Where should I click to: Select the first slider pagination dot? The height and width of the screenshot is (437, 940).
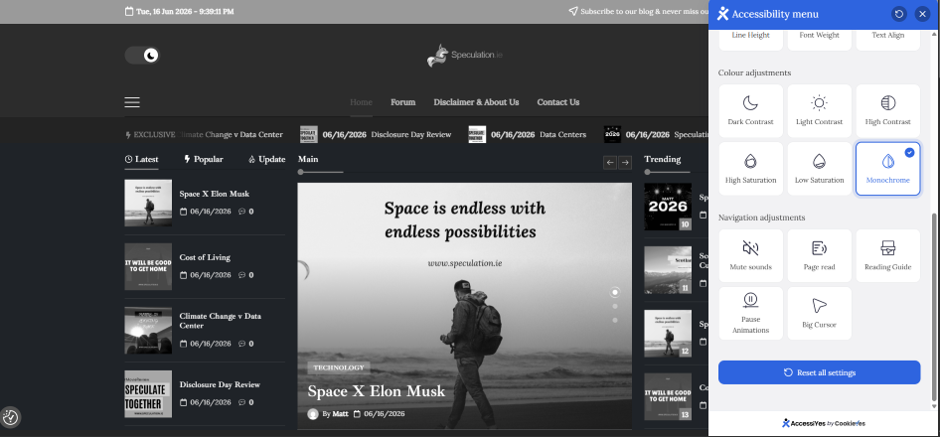tap(614, 293)
